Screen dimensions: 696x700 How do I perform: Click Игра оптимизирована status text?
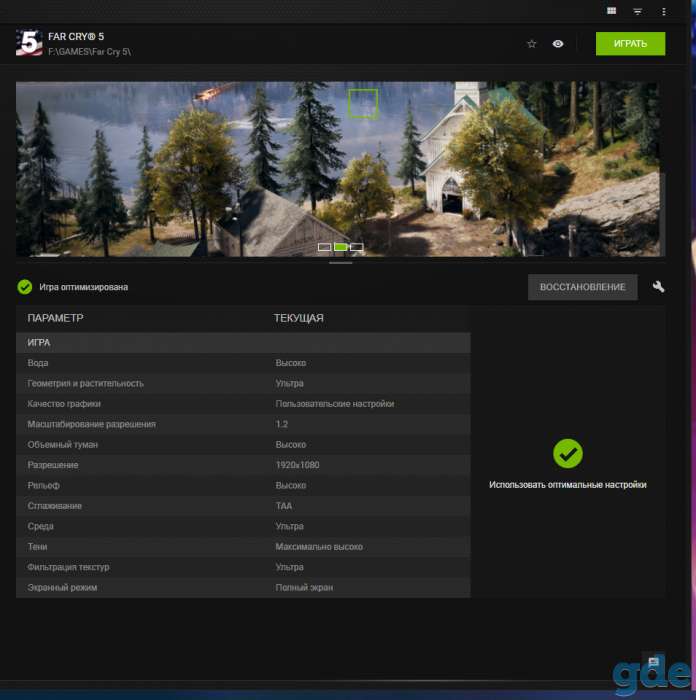83,287
